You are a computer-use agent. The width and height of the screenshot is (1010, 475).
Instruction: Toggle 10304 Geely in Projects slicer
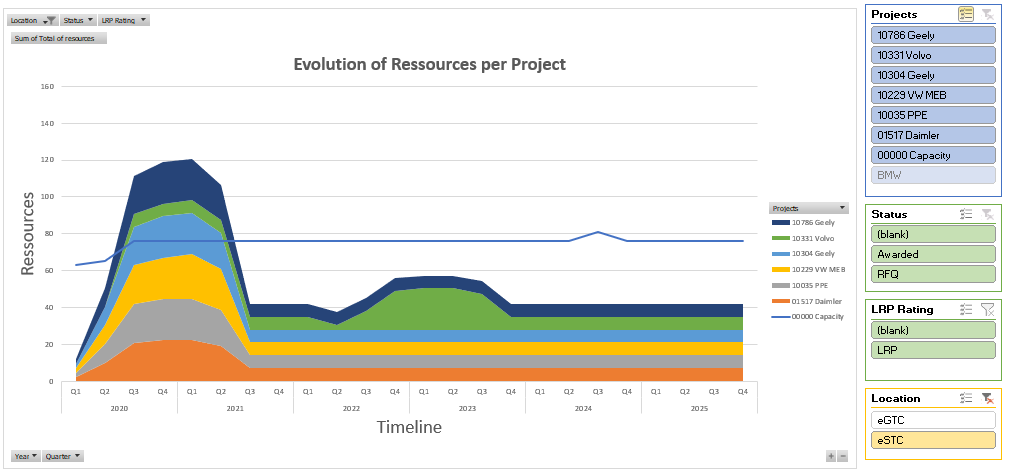point(933,75)
